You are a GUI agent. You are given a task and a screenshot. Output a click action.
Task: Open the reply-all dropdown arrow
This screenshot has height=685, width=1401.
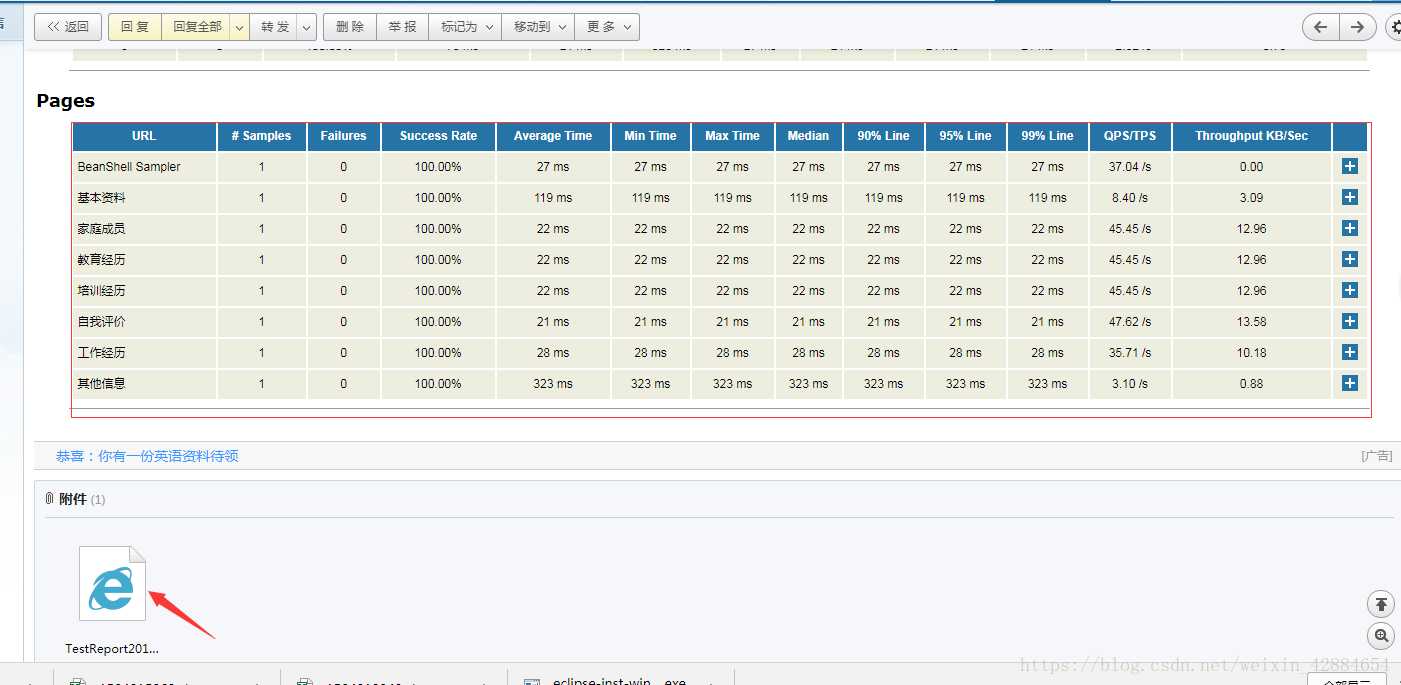[x=240, y=27]
